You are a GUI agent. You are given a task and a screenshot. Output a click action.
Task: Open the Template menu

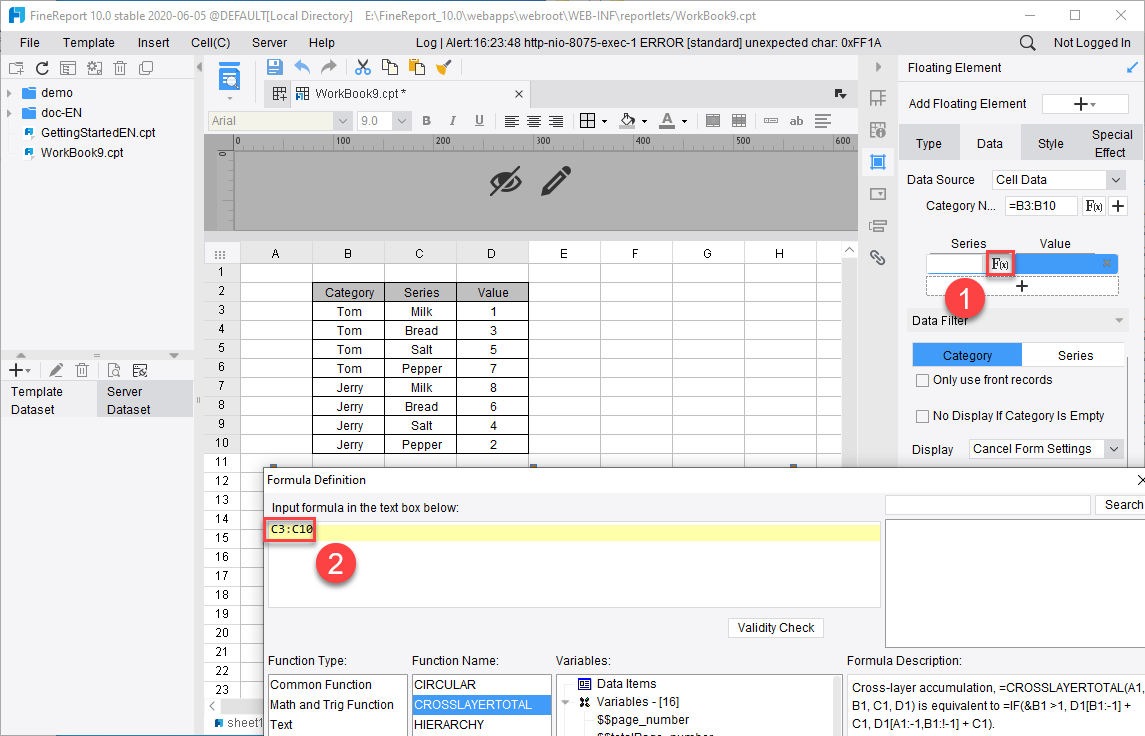coord(88,42)
